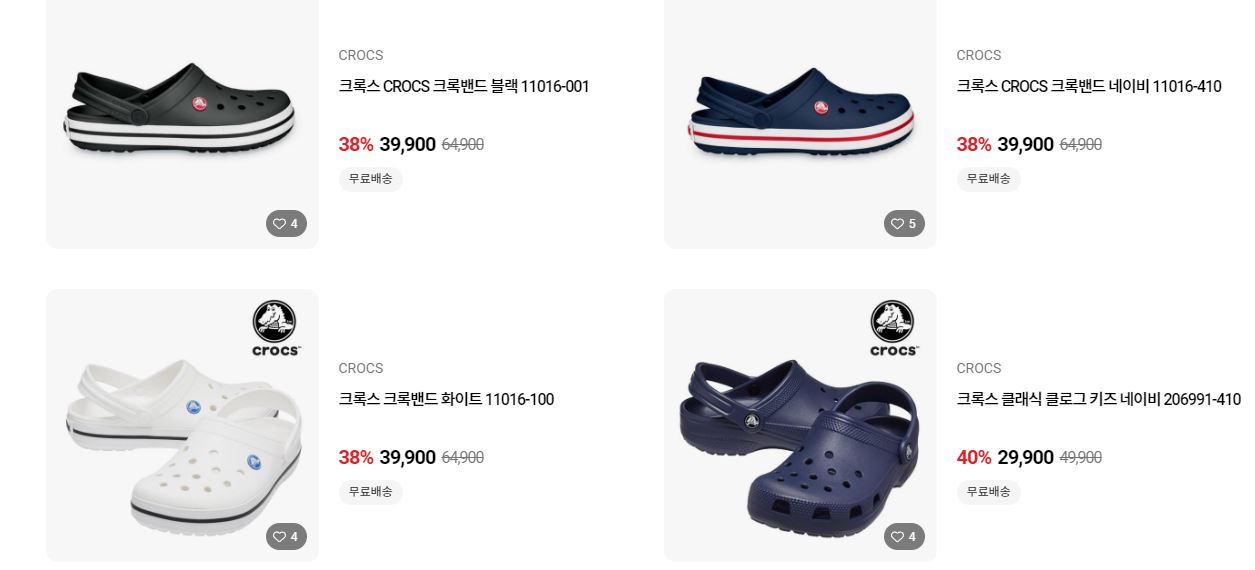The height and width of the screenshot is (570, 1255).
Task: Open 크록스 클래식 클로그 키즈 네이비 206991-410 title
Action: pyautogui.click(x=1098, y=400)
